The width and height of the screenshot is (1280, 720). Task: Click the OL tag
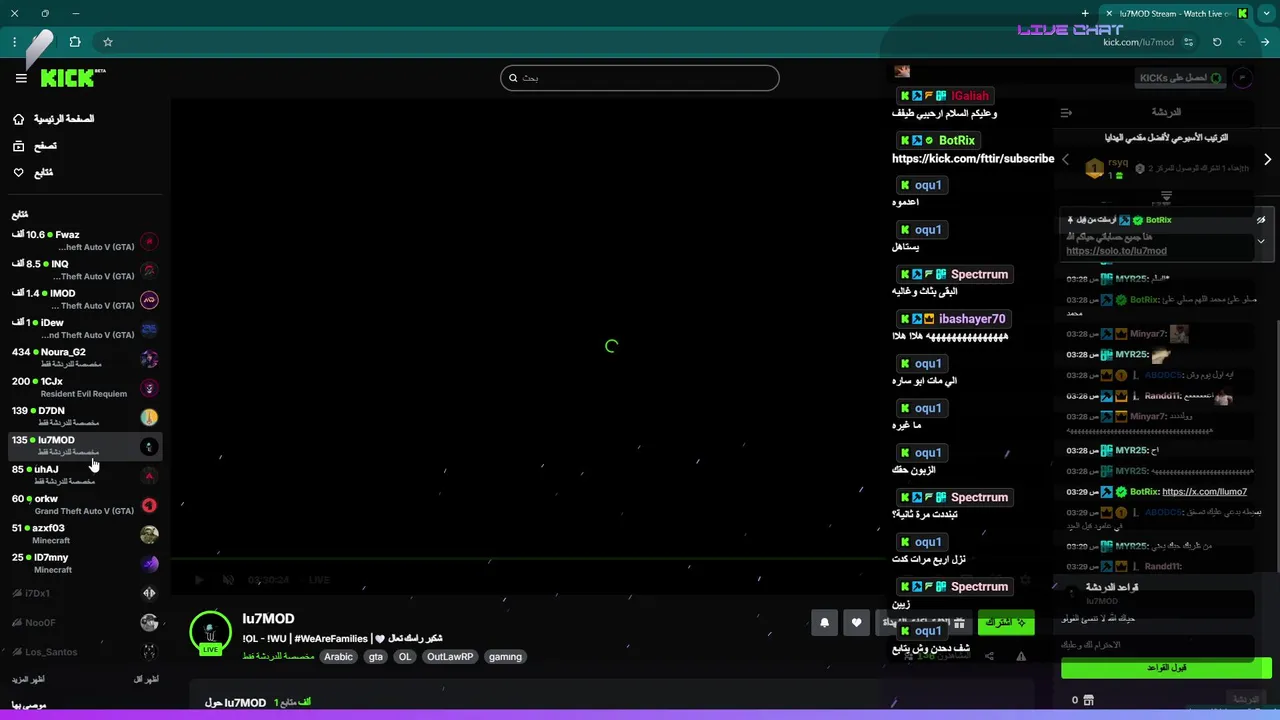pyautogui.click(x=405, y=657)
